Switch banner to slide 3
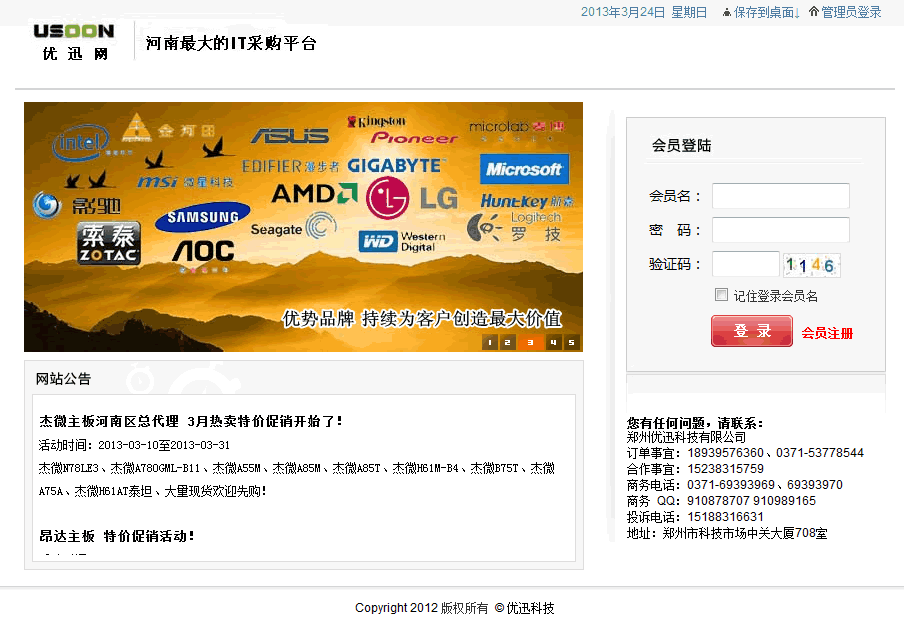The height and width of the screenshot is (630, 904). (530, 342)
